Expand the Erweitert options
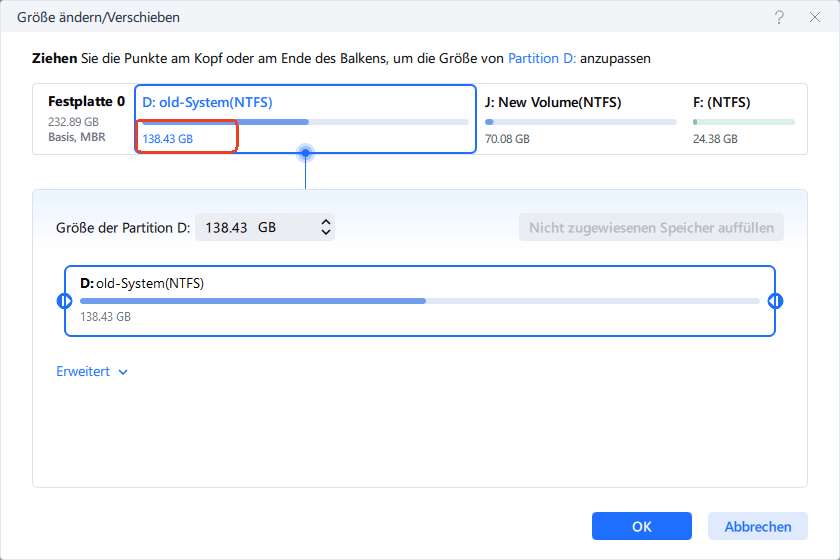 92,372
